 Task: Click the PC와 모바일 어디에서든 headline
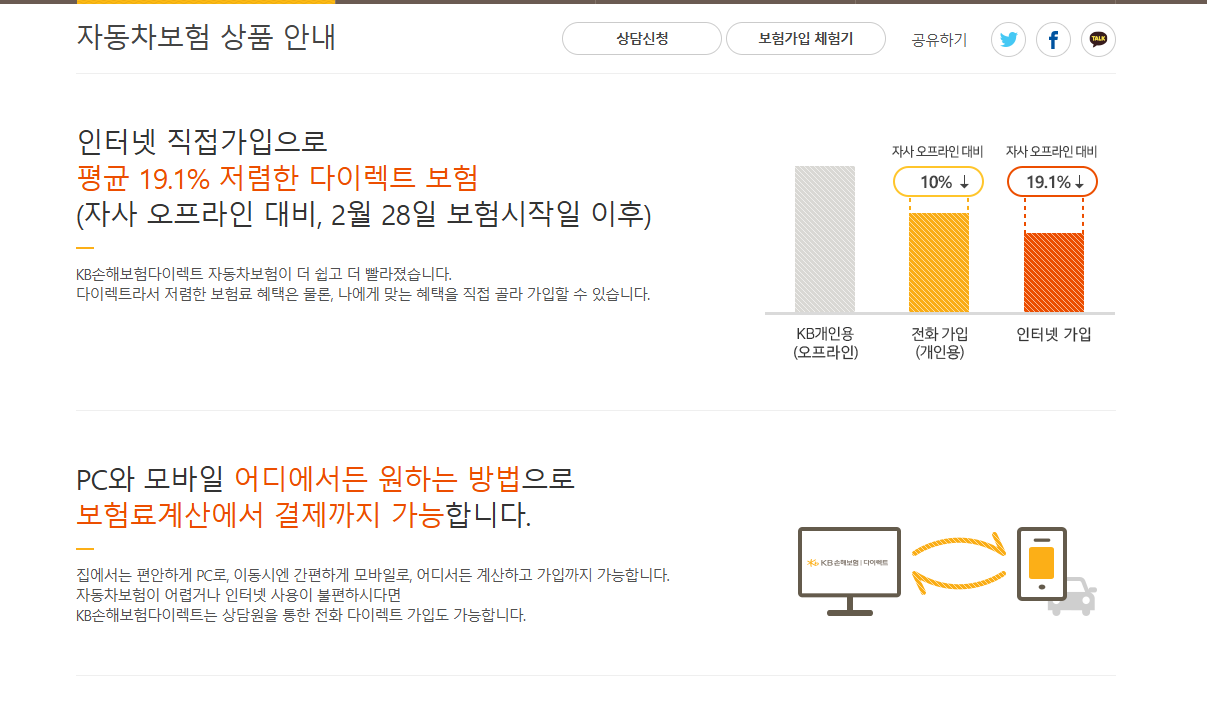(x=326, y=478)
